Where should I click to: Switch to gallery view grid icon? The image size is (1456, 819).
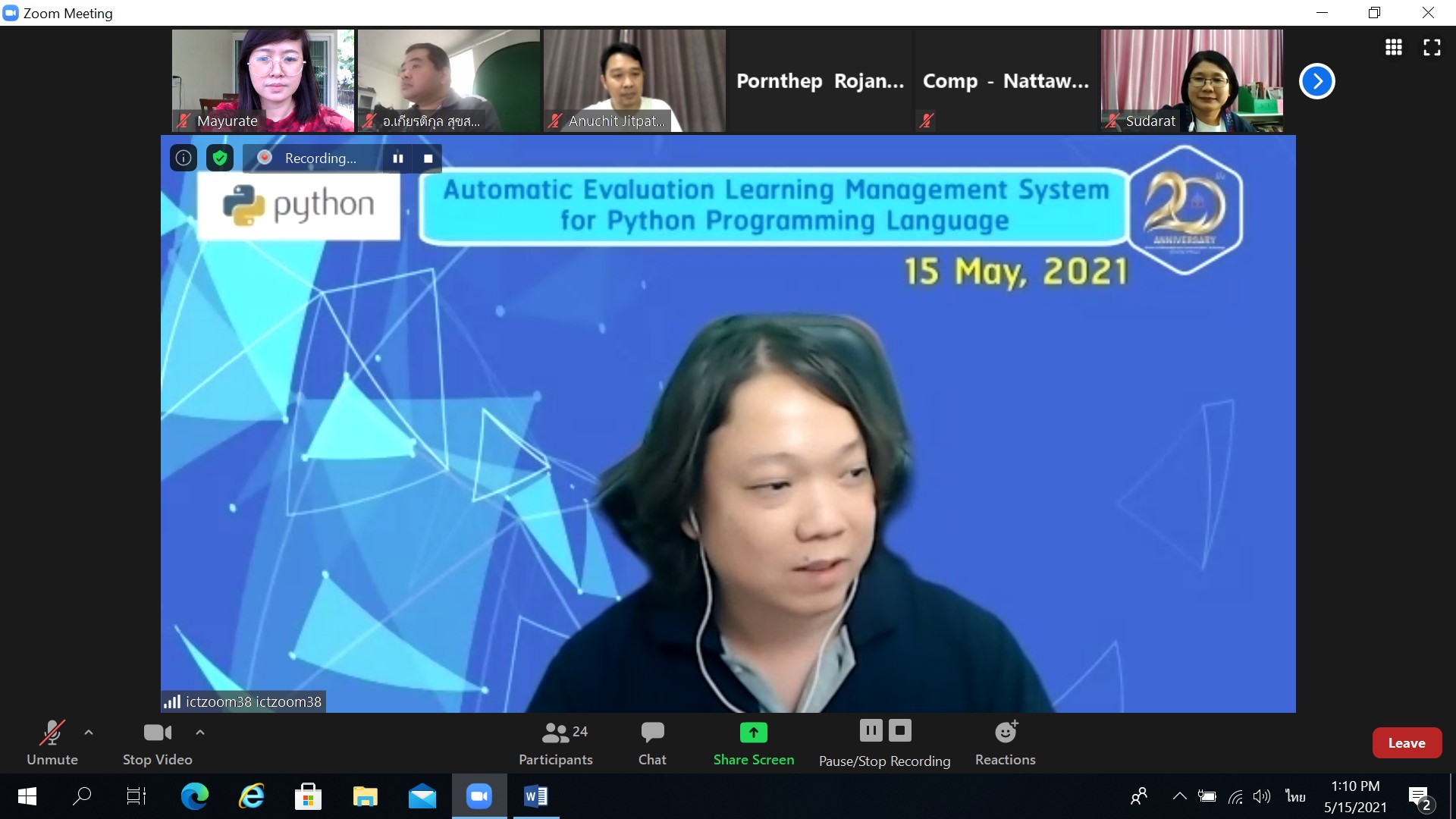tap(1394, 47)
